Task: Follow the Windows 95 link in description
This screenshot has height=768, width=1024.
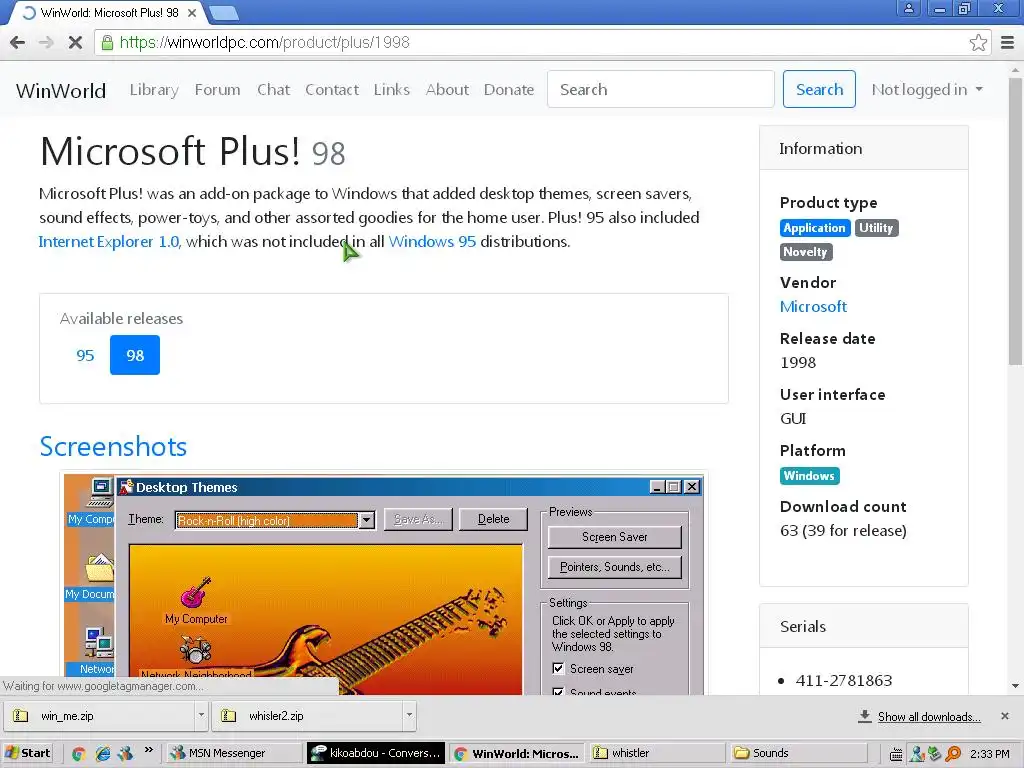Action: (x=432, y=242)
